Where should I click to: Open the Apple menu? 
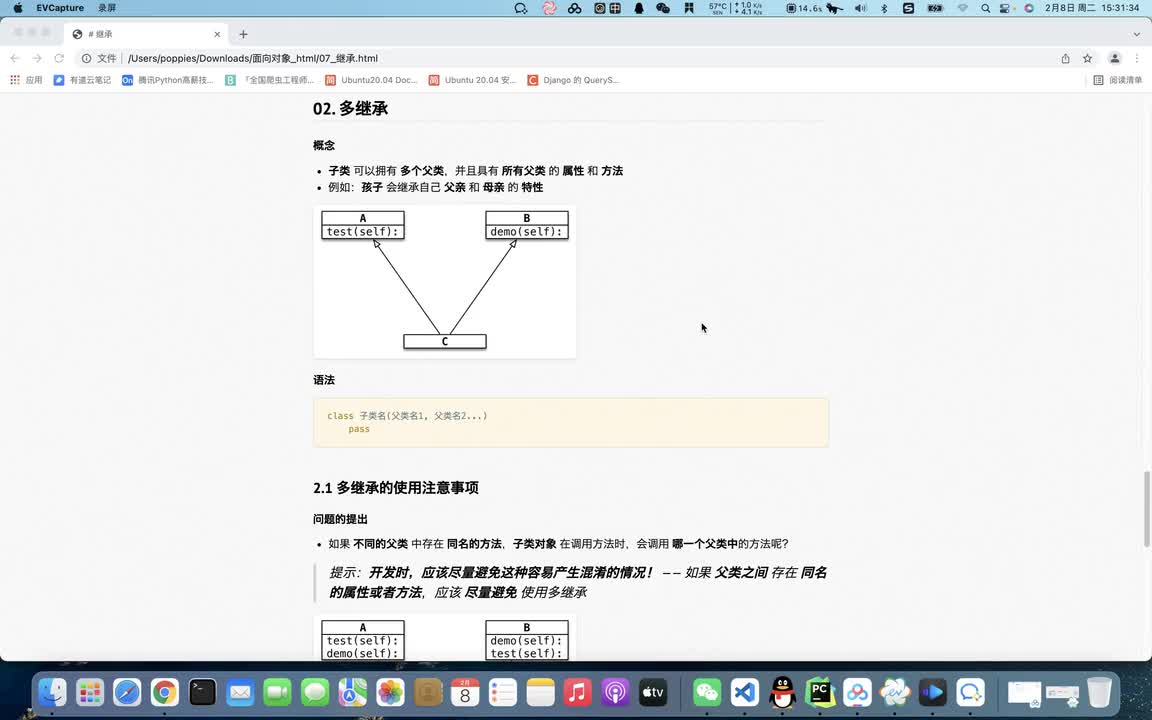18,8
